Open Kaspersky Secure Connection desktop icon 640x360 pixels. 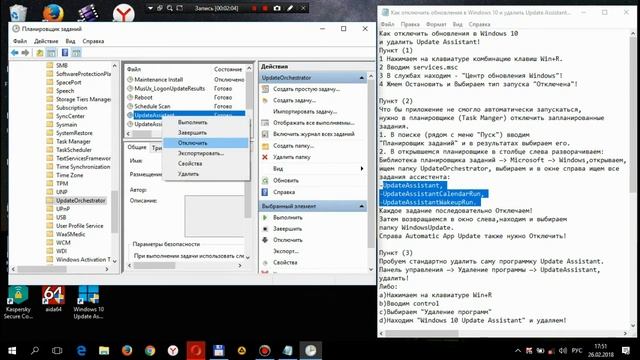click(18, 302)
